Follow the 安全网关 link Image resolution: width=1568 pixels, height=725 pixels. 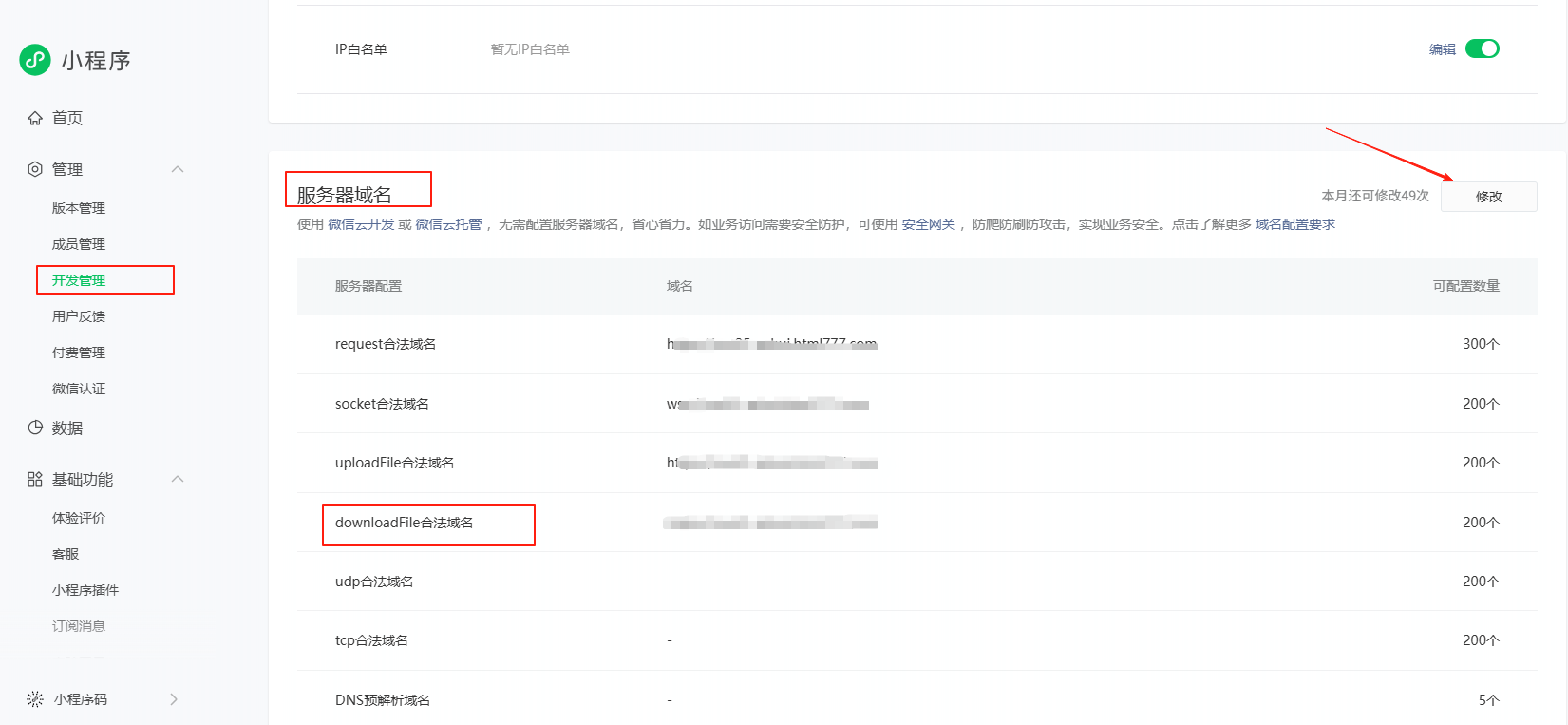point(928,224)
